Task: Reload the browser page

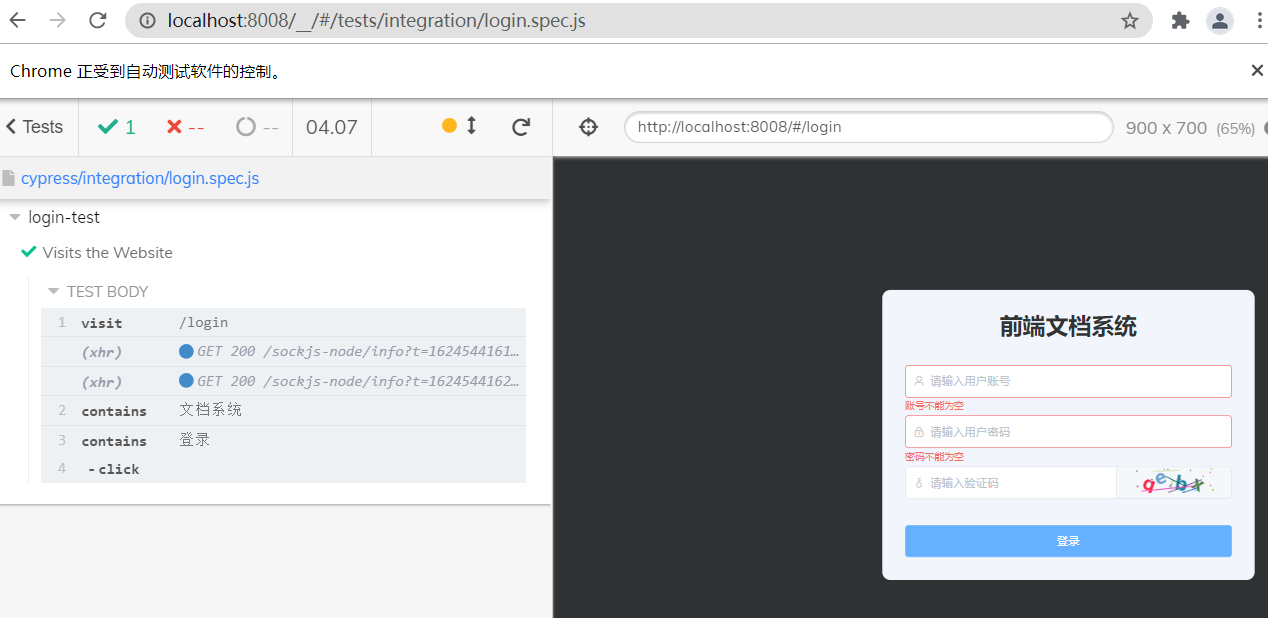Action: click(97, 20)
